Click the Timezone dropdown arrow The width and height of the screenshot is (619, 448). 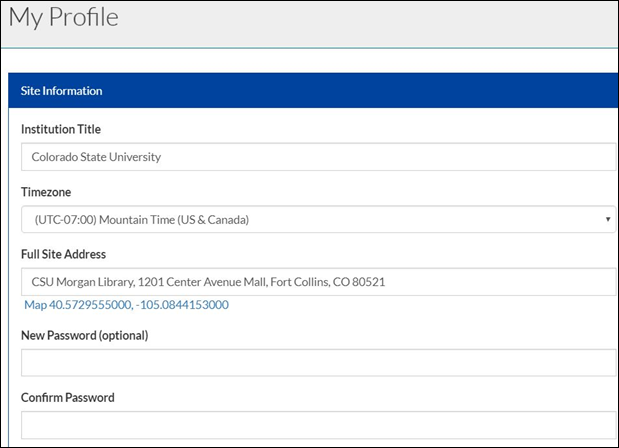tap(608, 219)
